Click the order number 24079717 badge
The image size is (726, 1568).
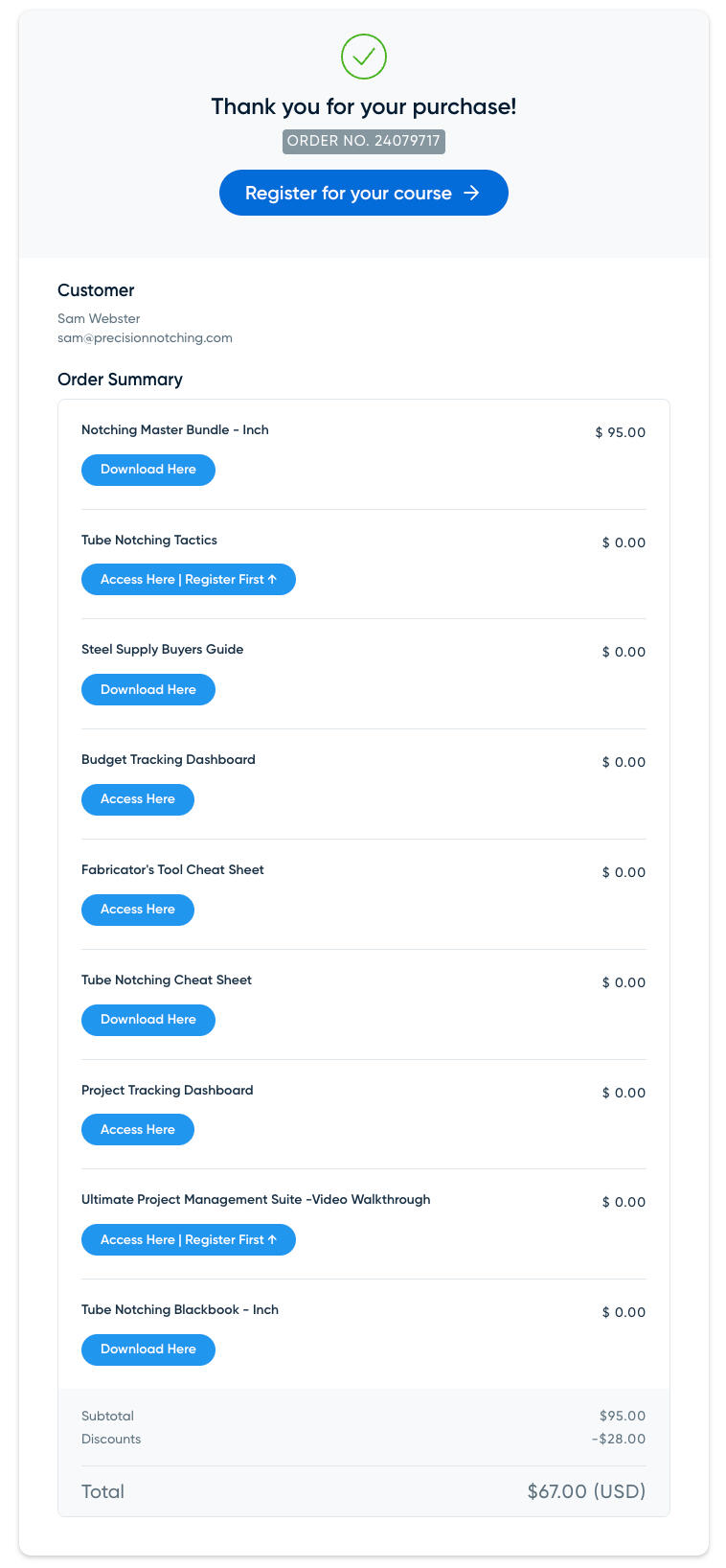[x=364, y=141]
